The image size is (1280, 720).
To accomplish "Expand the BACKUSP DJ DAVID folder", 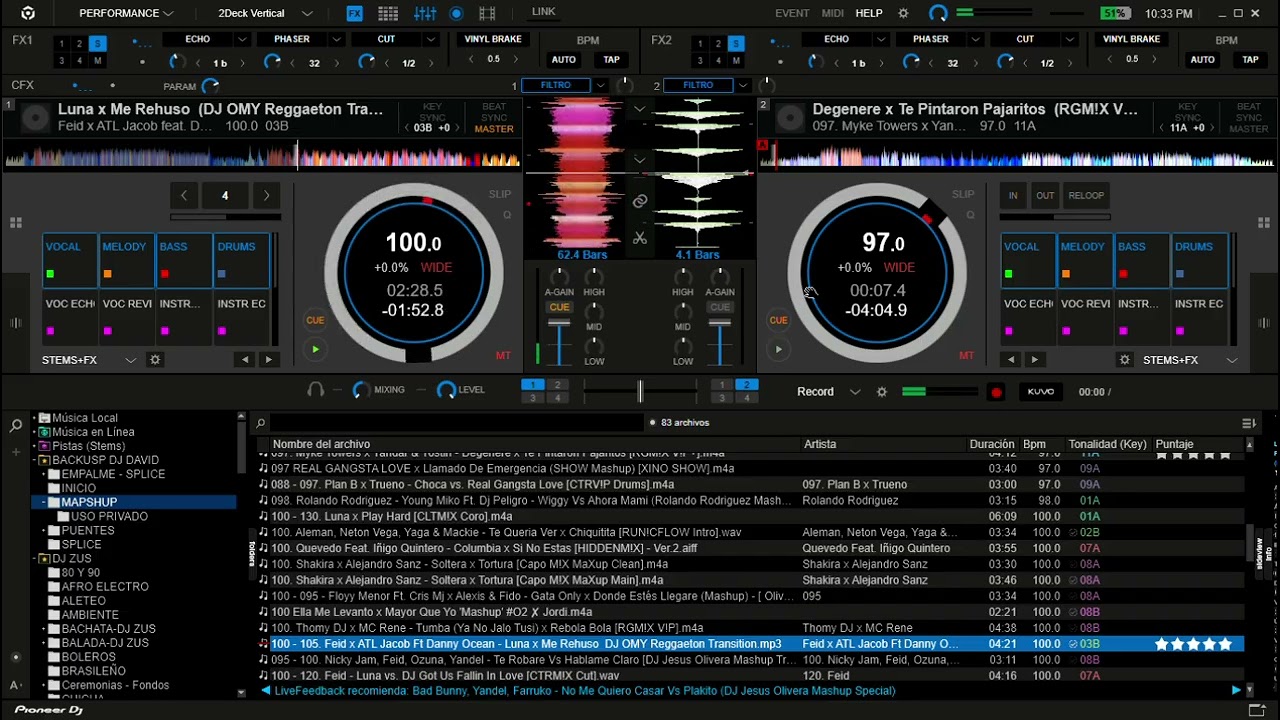I will [x=35, y=460].
